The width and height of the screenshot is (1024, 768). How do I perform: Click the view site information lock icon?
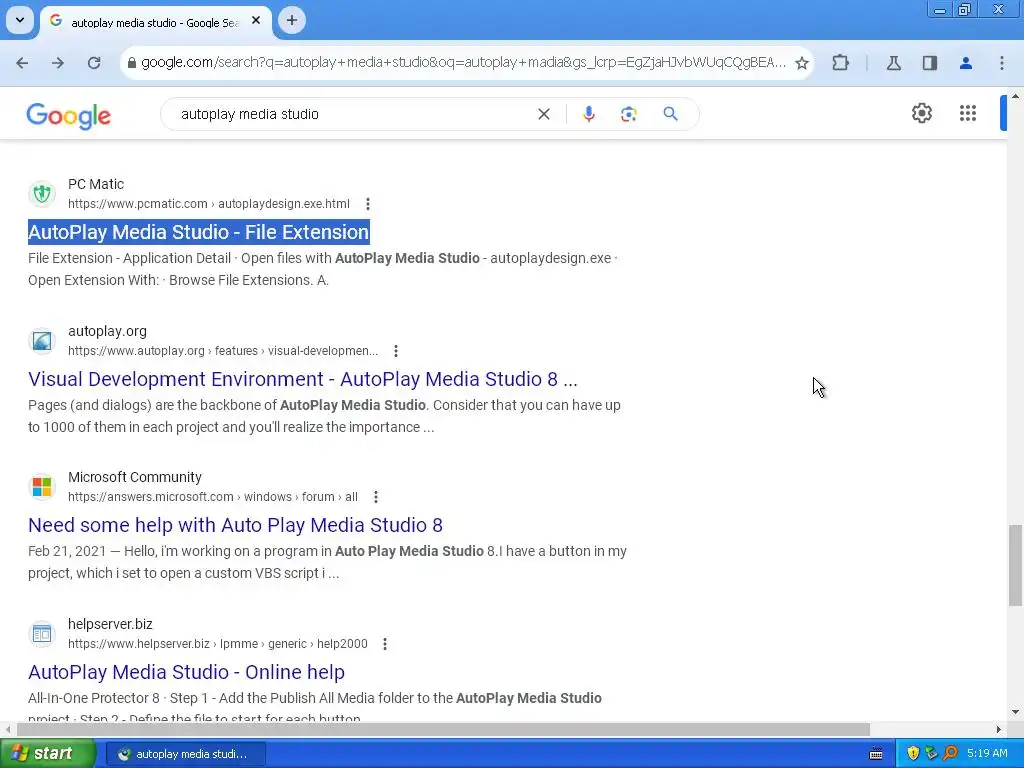132,63
